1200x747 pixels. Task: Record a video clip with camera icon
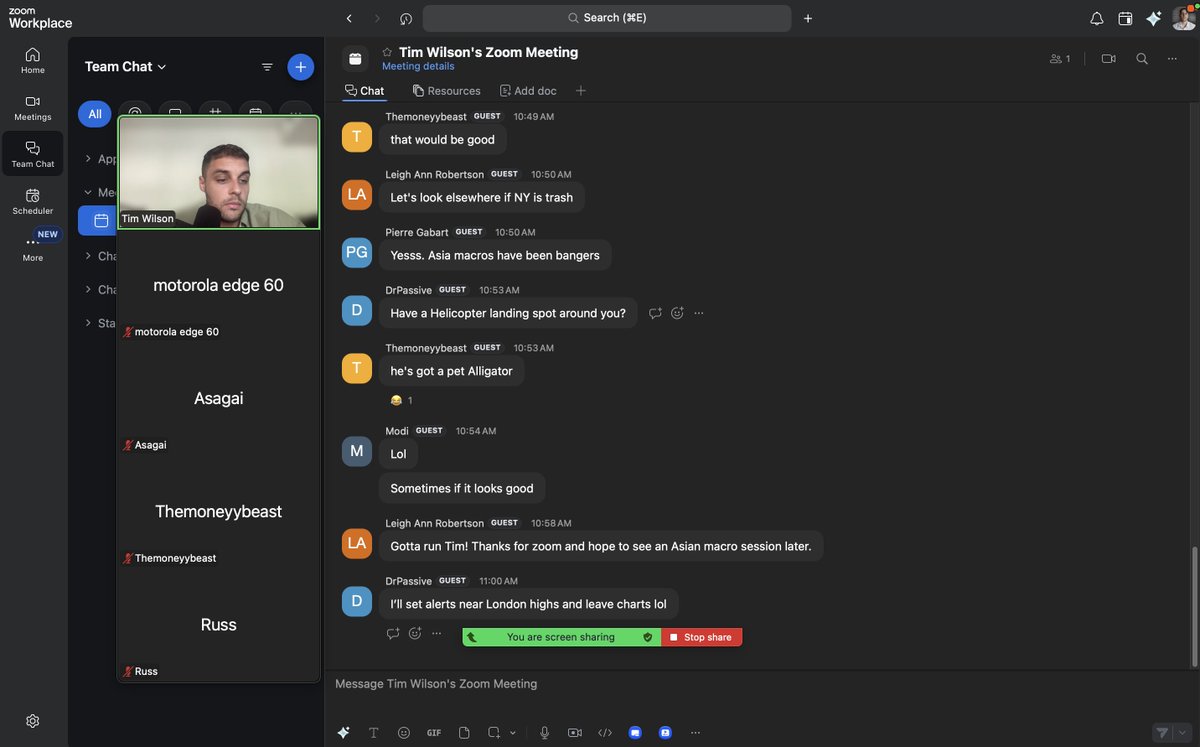click(573, 731)
